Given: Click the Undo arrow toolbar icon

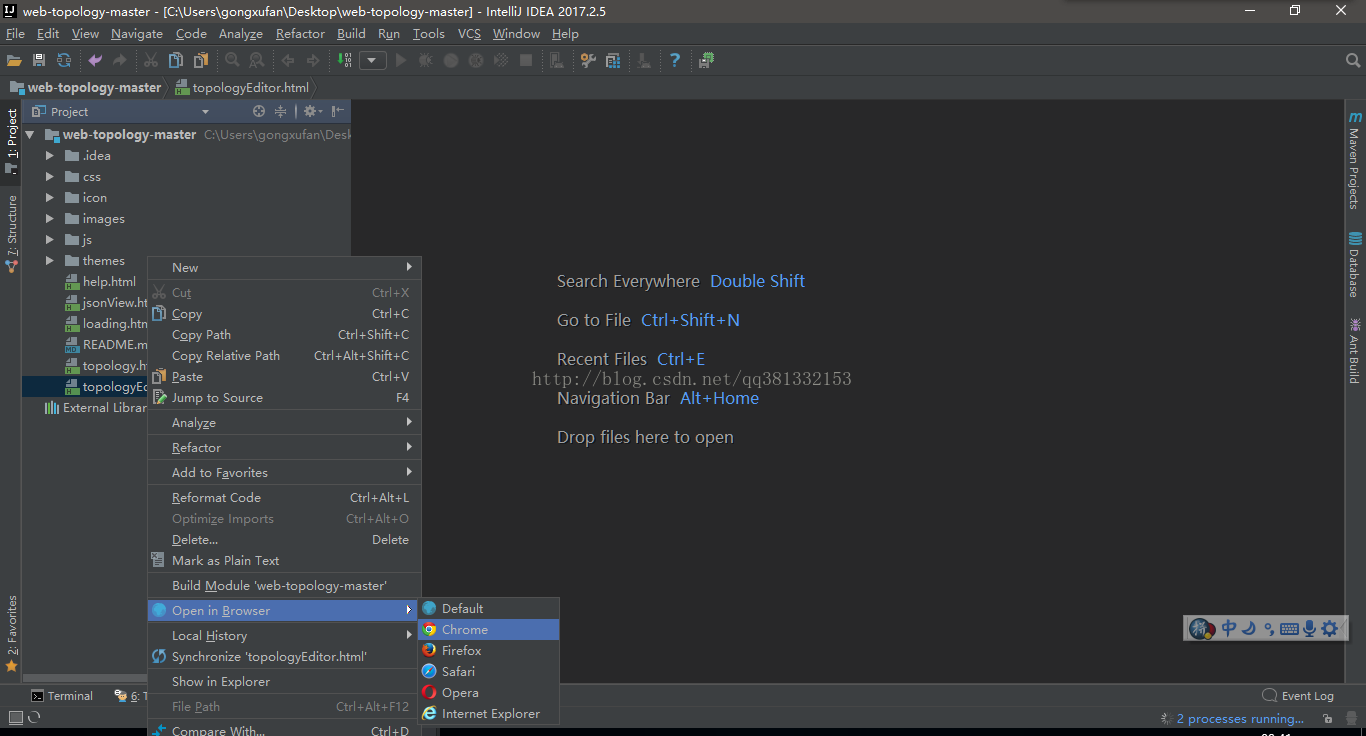Looking at the screenshot, I should tap(95, 61).
